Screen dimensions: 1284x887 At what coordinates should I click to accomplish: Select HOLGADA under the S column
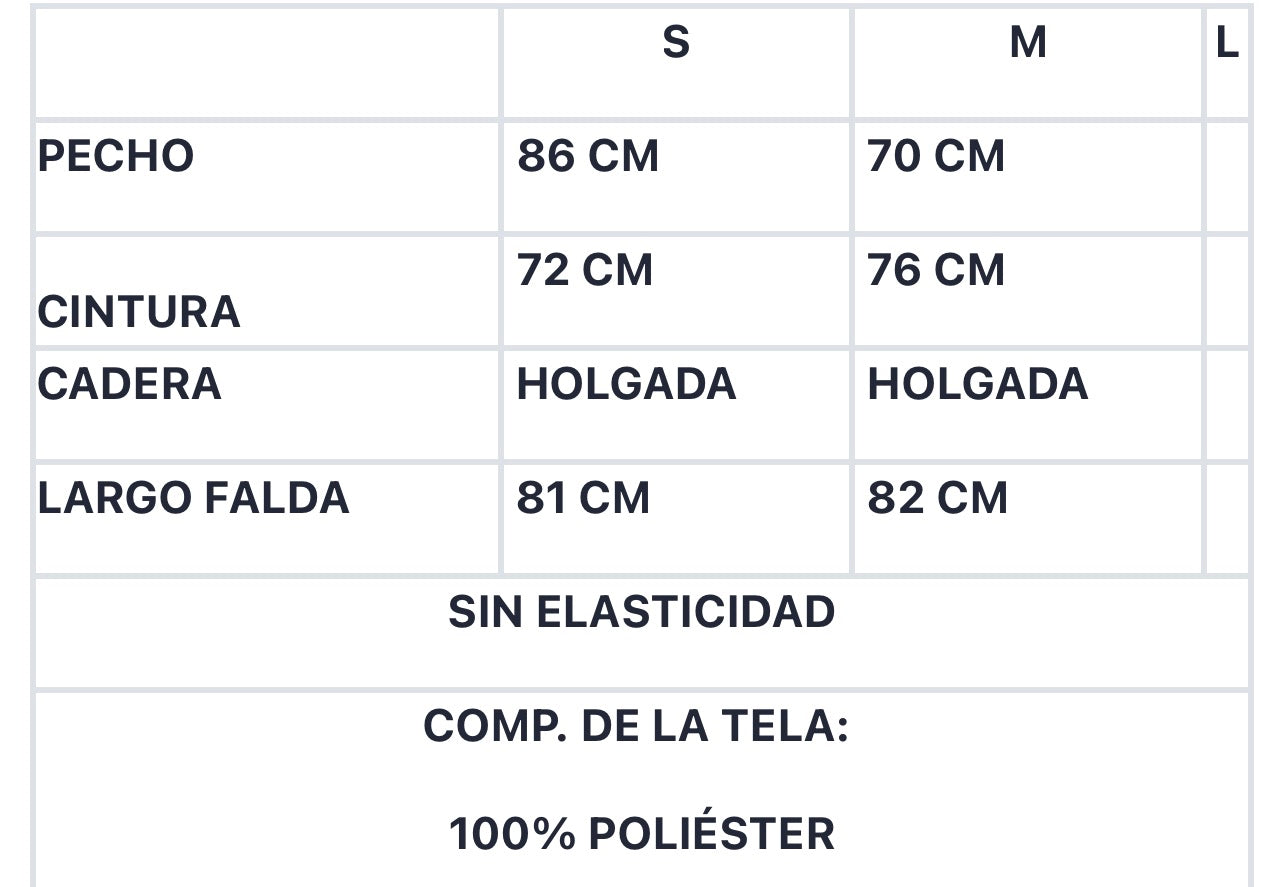pos(627,385)
